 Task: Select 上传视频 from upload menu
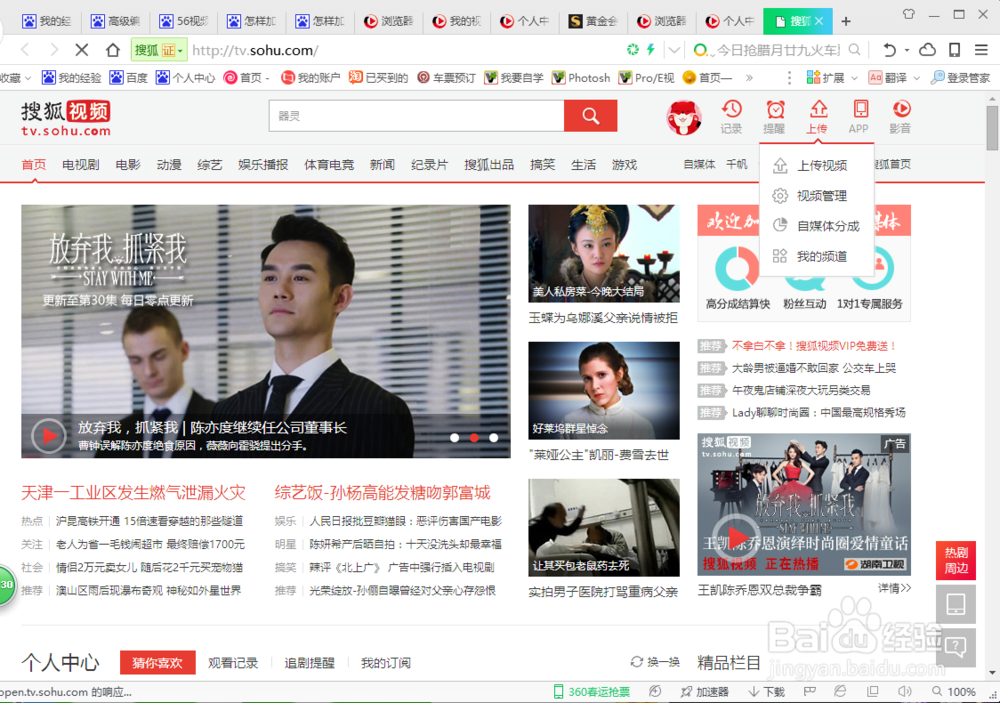click(817, 165)
